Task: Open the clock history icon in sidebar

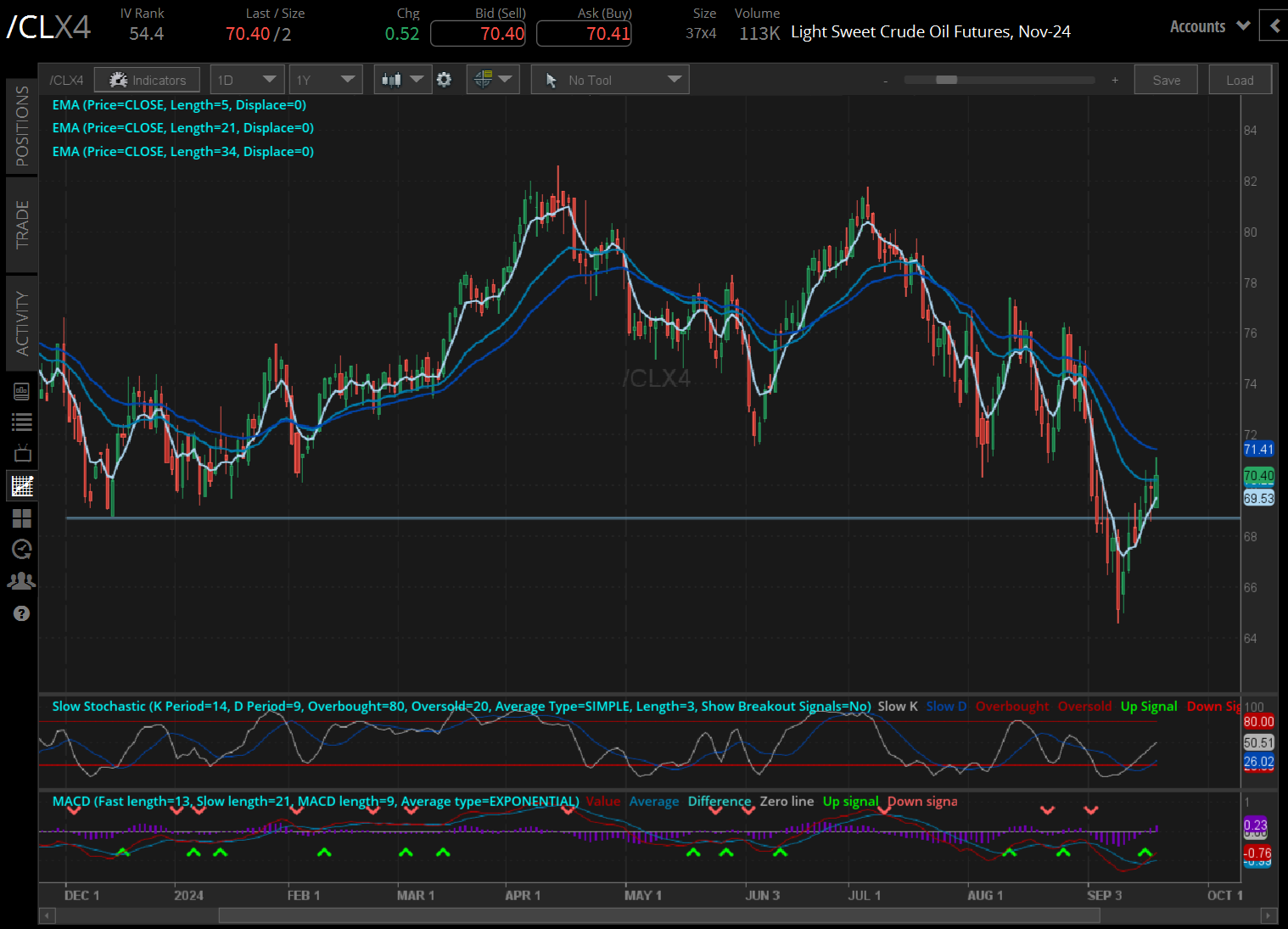Action: [x=22, y=549]
